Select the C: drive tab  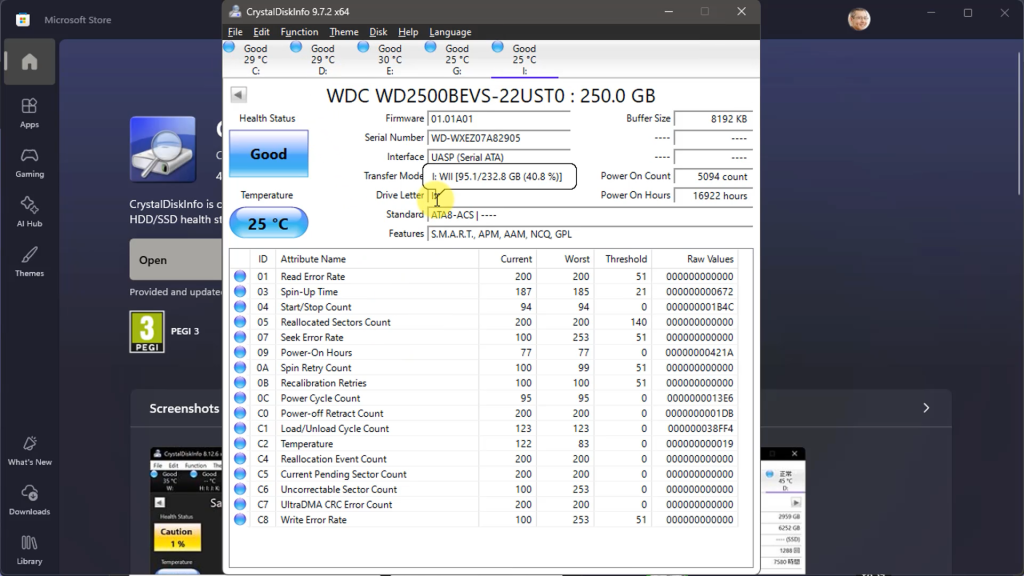[x=255, y=59]
